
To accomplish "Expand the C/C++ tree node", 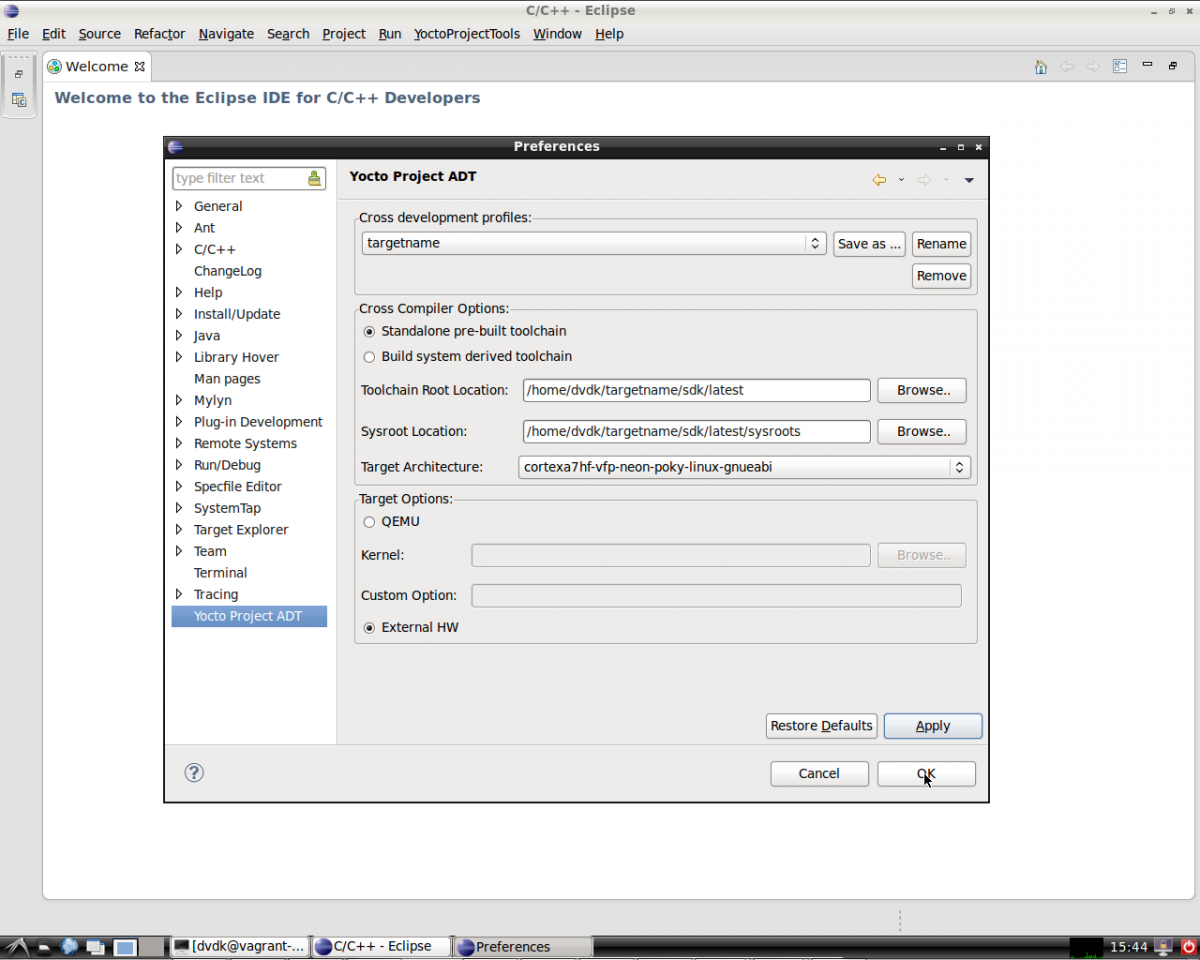I will point(179,250).
